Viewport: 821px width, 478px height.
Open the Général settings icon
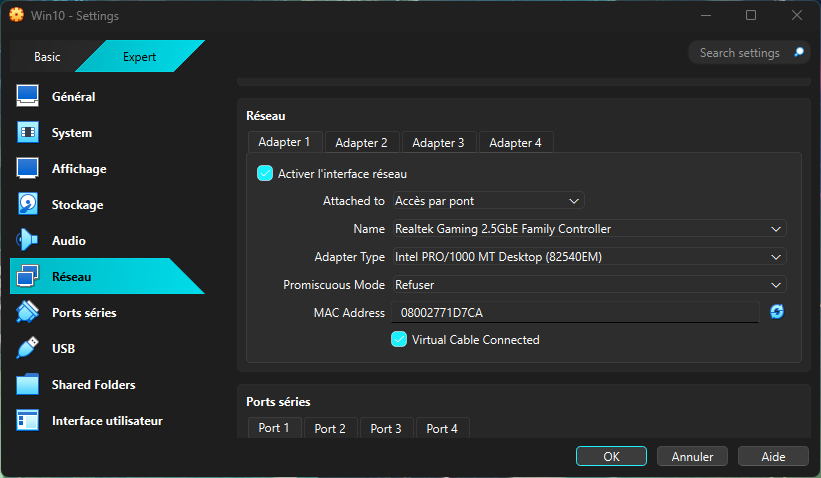click(x=28, y=97)
